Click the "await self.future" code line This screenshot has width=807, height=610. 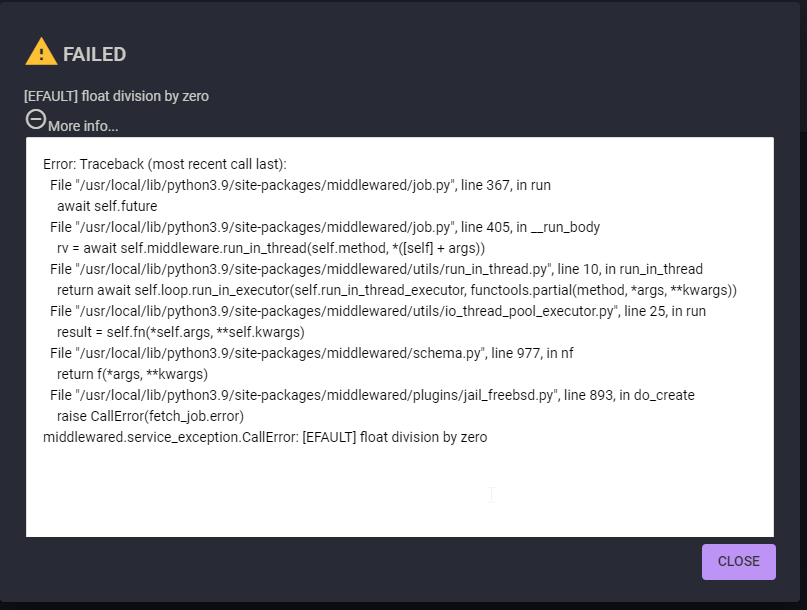[107, 206]
